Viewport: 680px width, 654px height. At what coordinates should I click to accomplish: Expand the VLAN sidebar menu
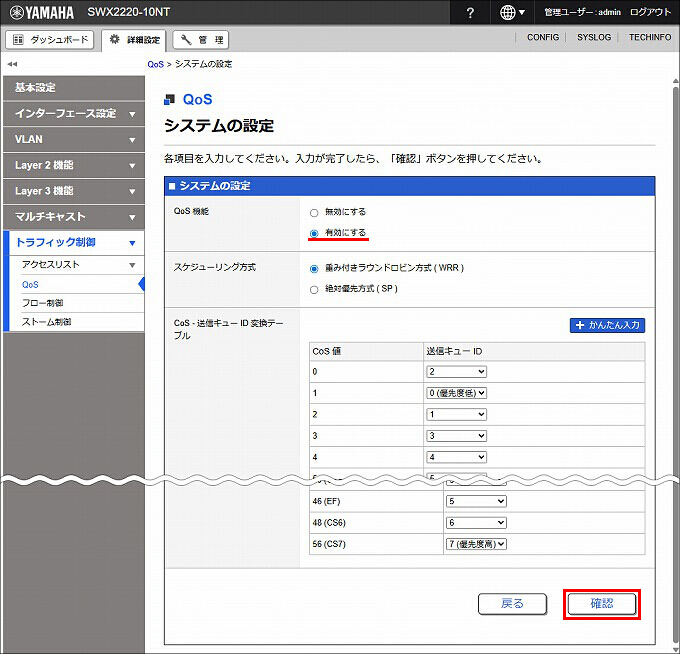(74, 140)
